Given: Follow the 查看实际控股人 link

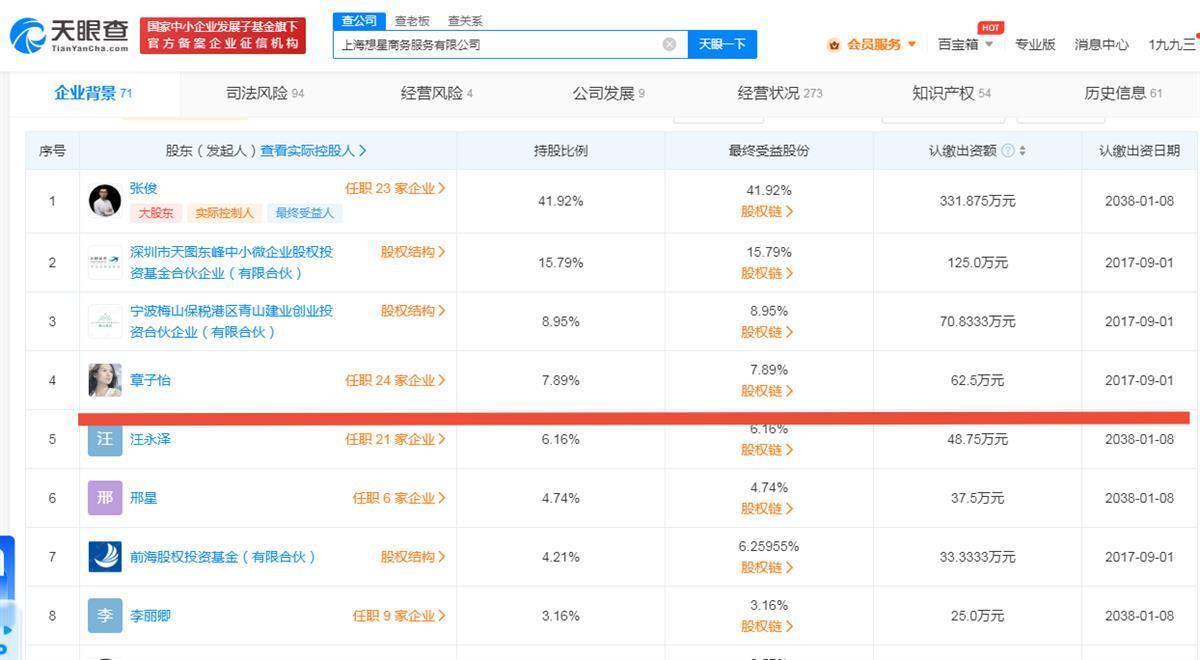Looking at the screenshot, I should coord(313,151).
